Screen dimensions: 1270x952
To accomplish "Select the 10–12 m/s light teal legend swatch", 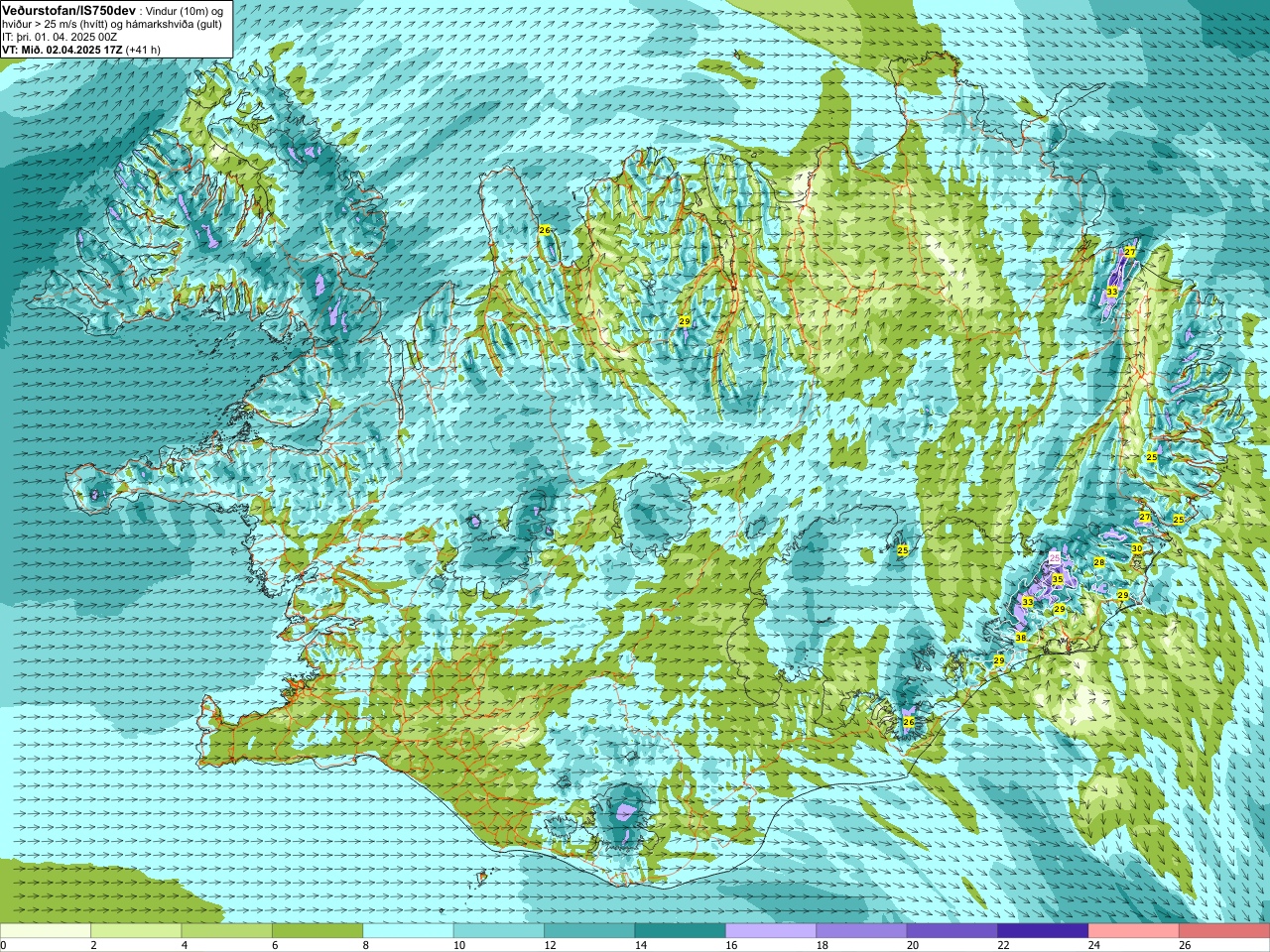I will click(x=499, y=931).
